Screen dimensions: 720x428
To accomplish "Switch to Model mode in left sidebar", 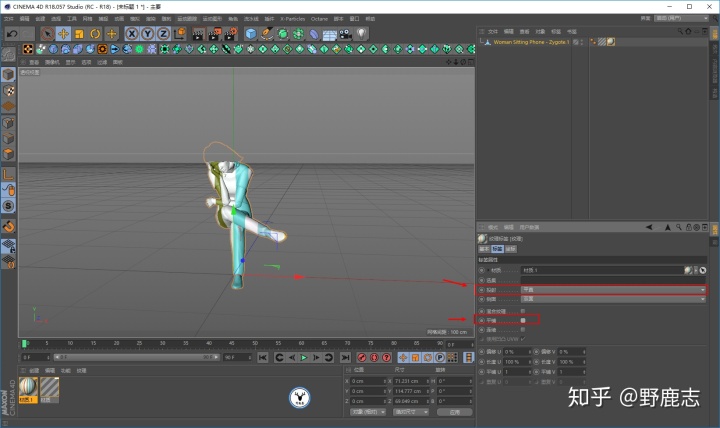I will 8,74.
